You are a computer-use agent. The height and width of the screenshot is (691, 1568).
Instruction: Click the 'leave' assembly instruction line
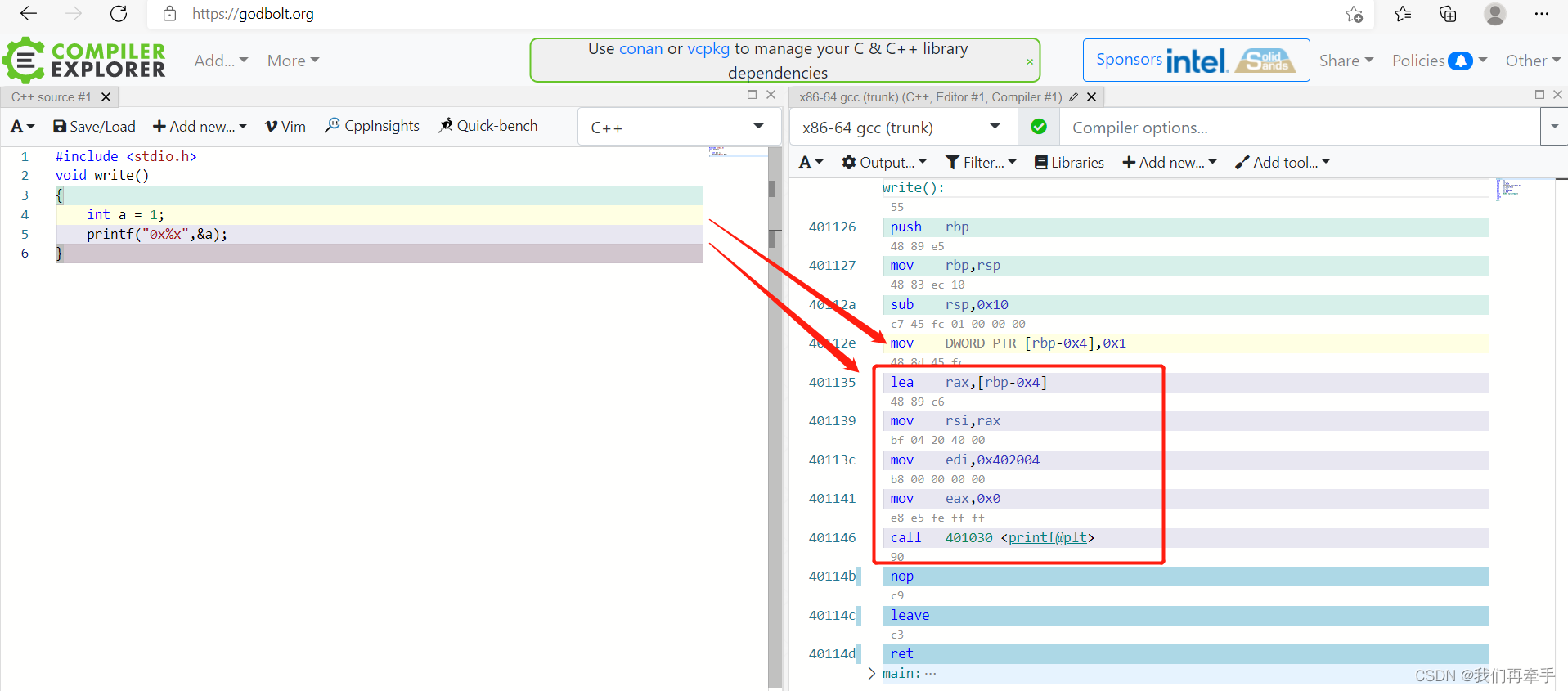(1185, 615)
